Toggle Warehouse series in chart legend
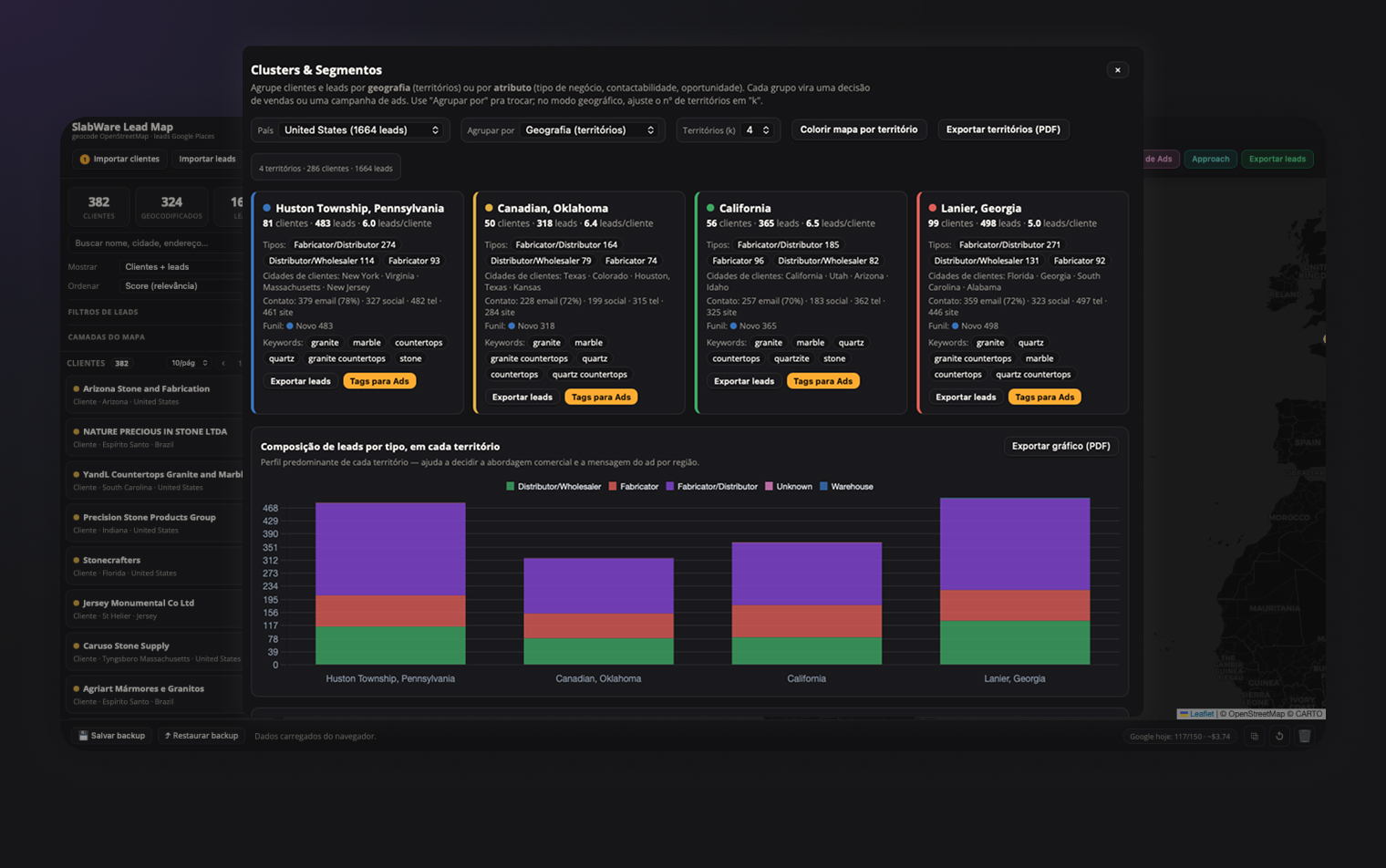The width and height of the screenshot is (1386, 868). 846,487
